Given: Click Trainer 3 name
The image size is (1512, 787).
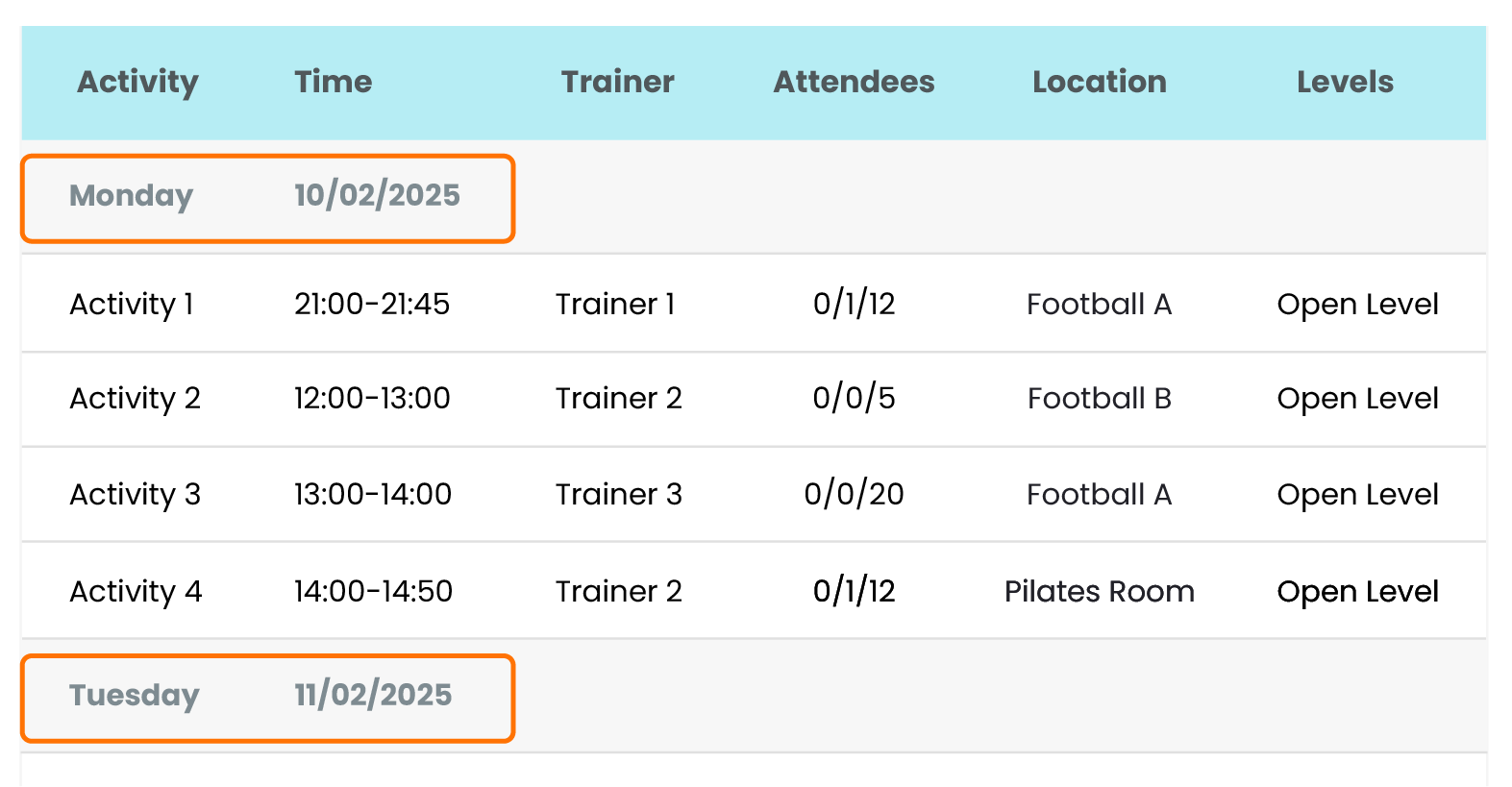Looking at the screenshot, I should pyautogui.click(x=618, y=495).
